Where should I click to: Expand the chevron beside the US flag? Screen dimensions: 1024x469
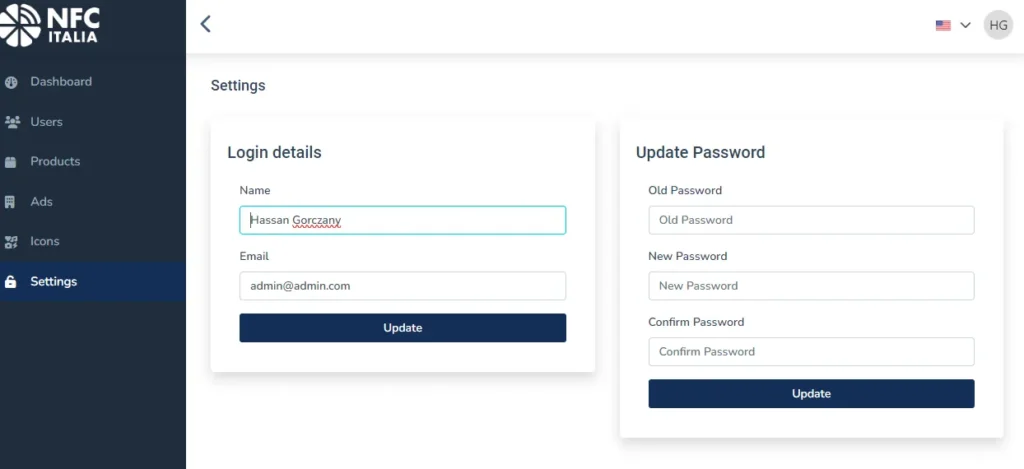coord(965,25)
